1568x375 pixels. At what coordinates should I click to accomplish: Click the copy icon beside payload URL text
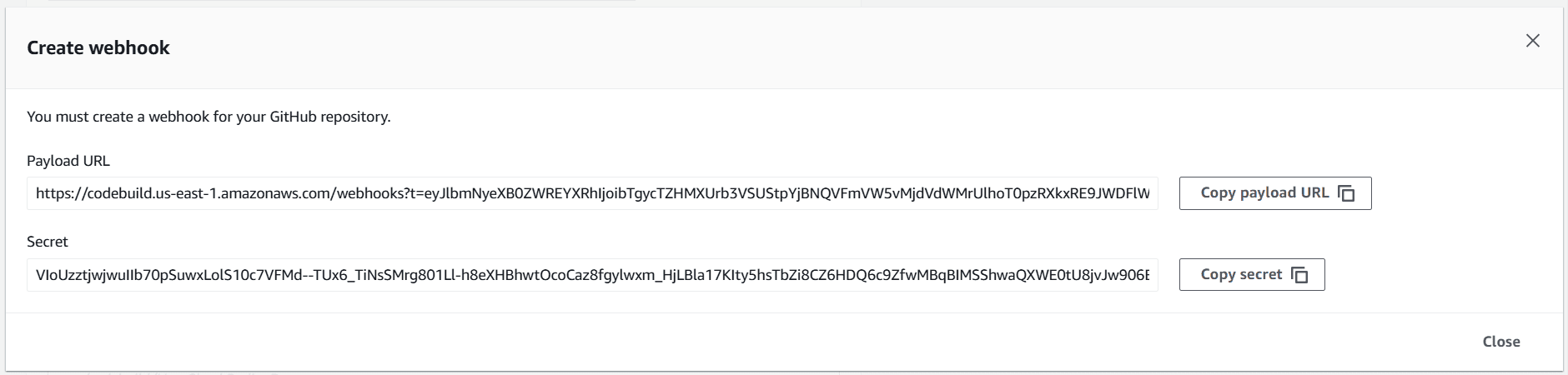(1346, 193)
